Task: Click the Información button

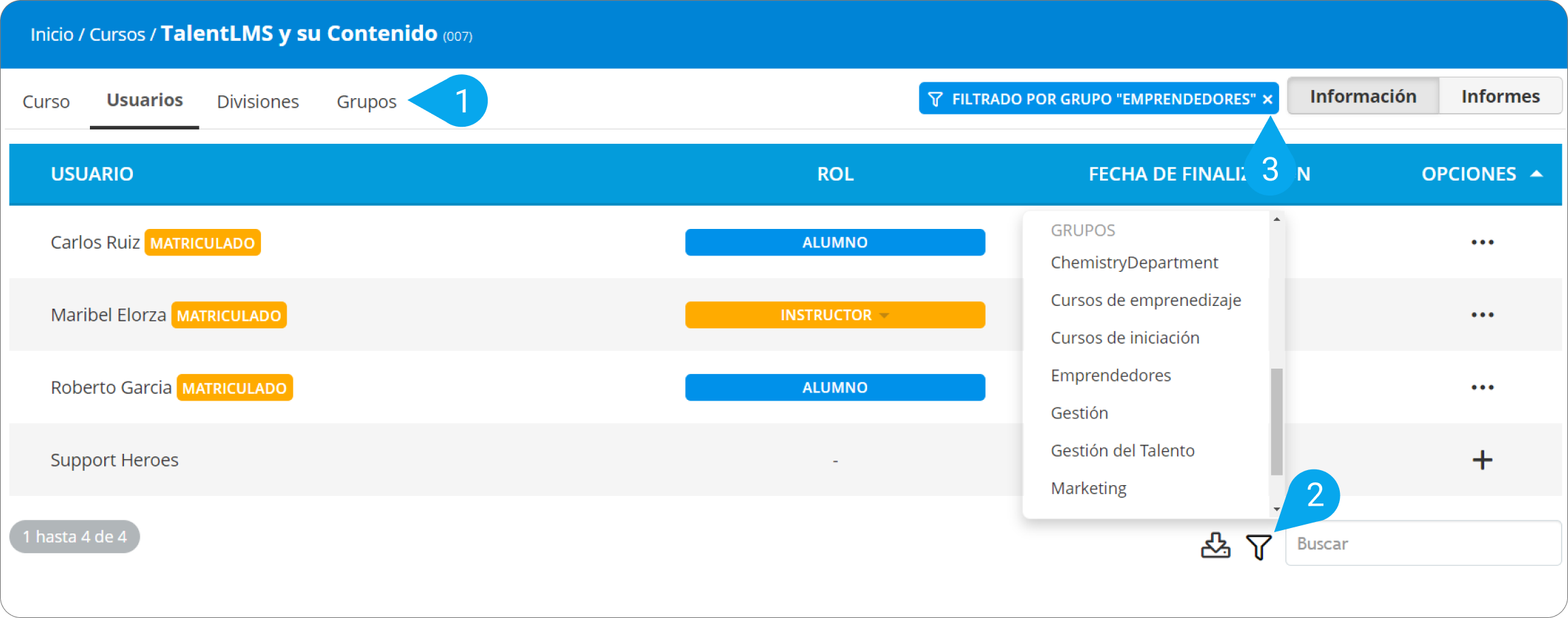Action: 1363,96
